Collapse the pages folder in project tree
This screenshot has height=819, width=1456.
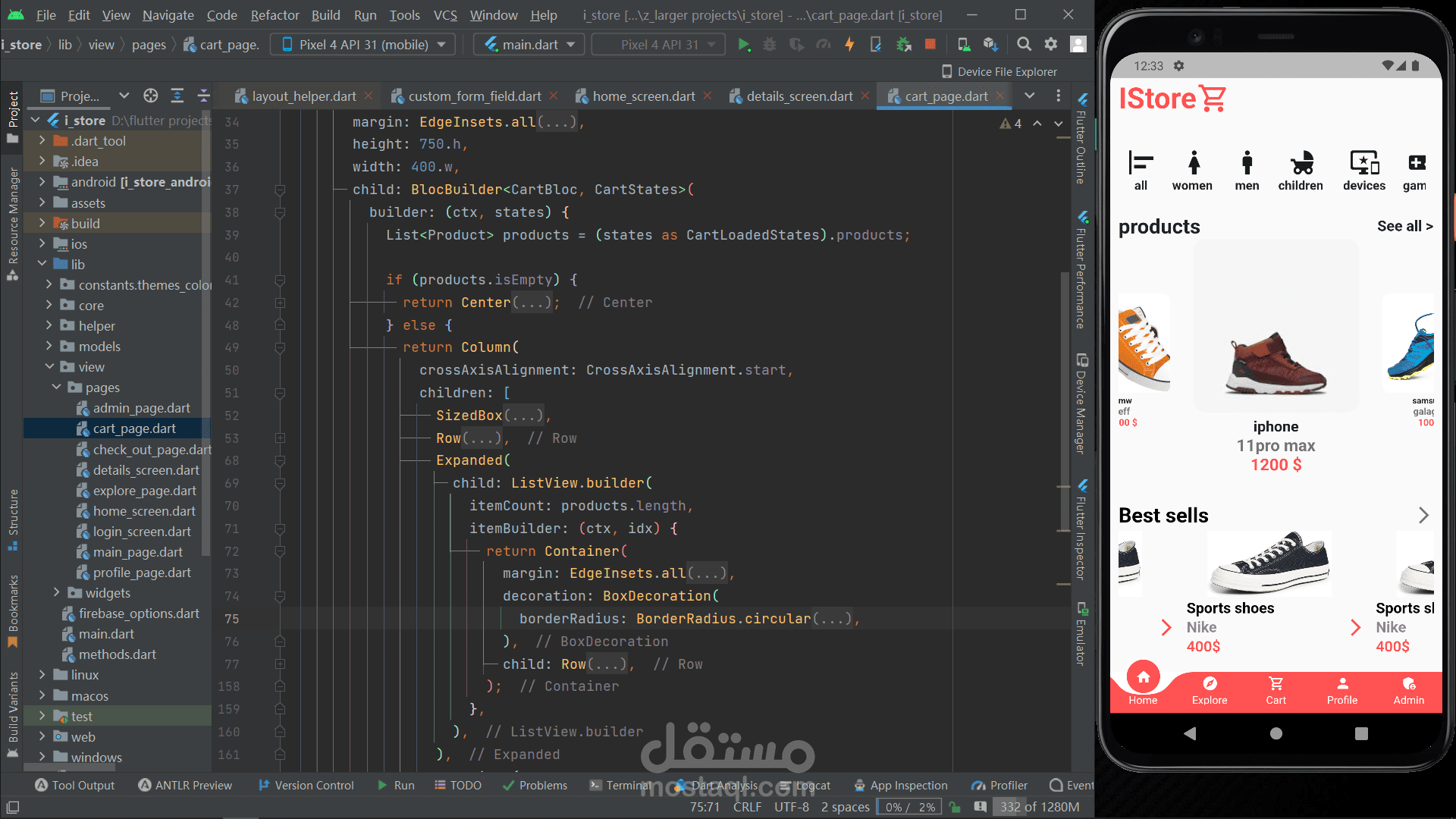point(57,387)
